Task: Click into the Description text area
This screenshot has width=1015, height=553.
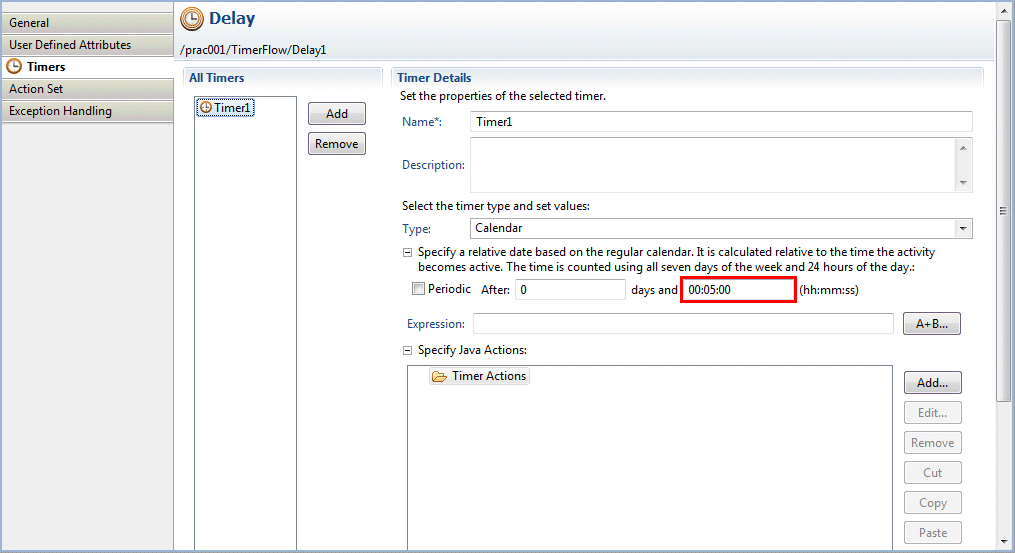Action: pos(713,164)
